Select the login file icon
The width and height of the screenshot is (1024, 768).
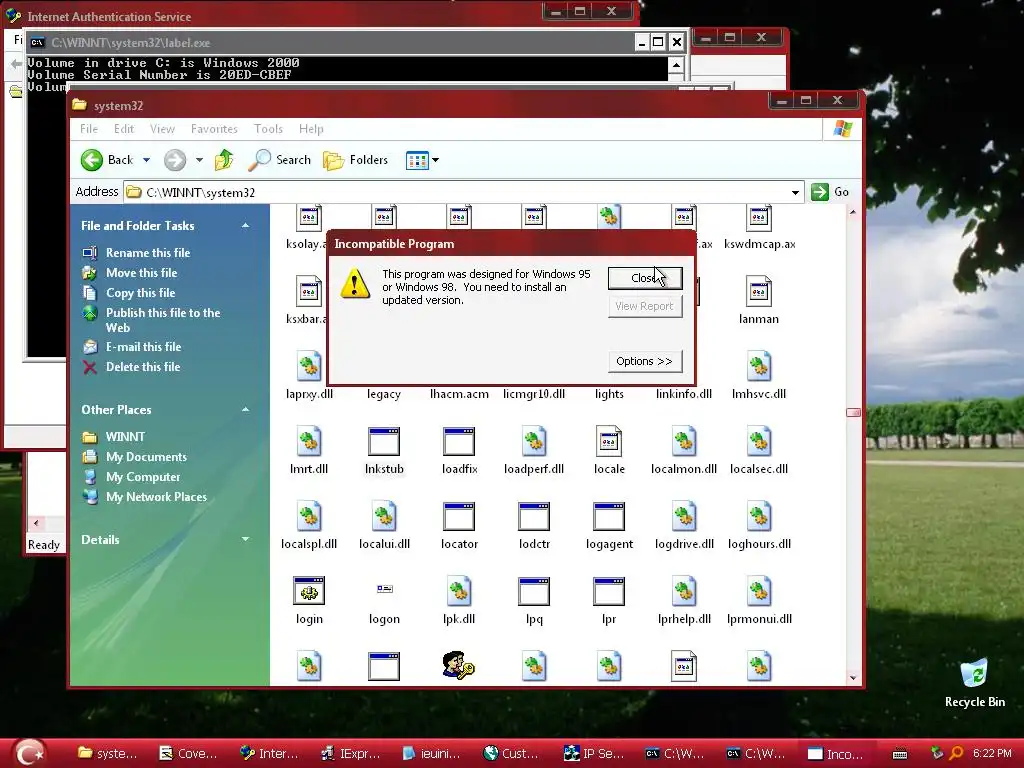(309, 592)
